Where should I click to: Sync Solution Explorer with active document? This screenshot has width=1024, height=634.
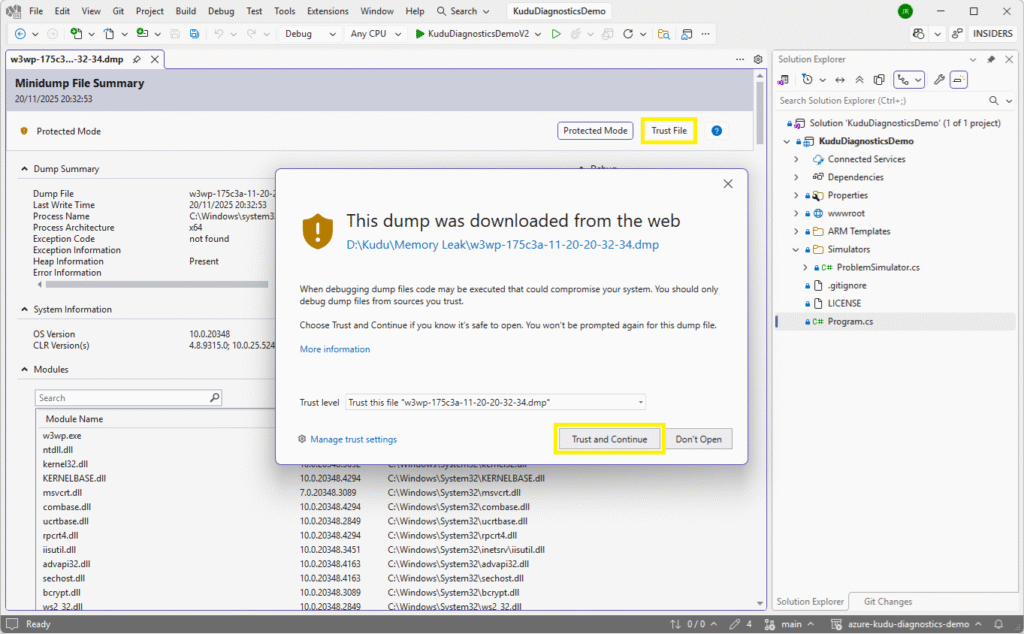(x=840, y=79)
